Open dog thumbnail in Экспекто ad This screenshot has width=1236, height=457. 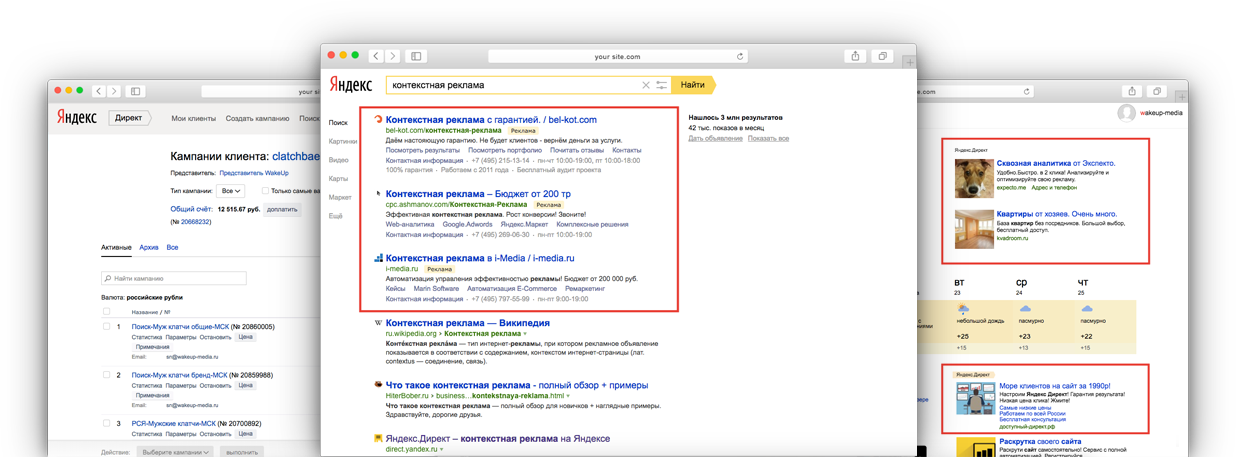[x=973, y=177]
